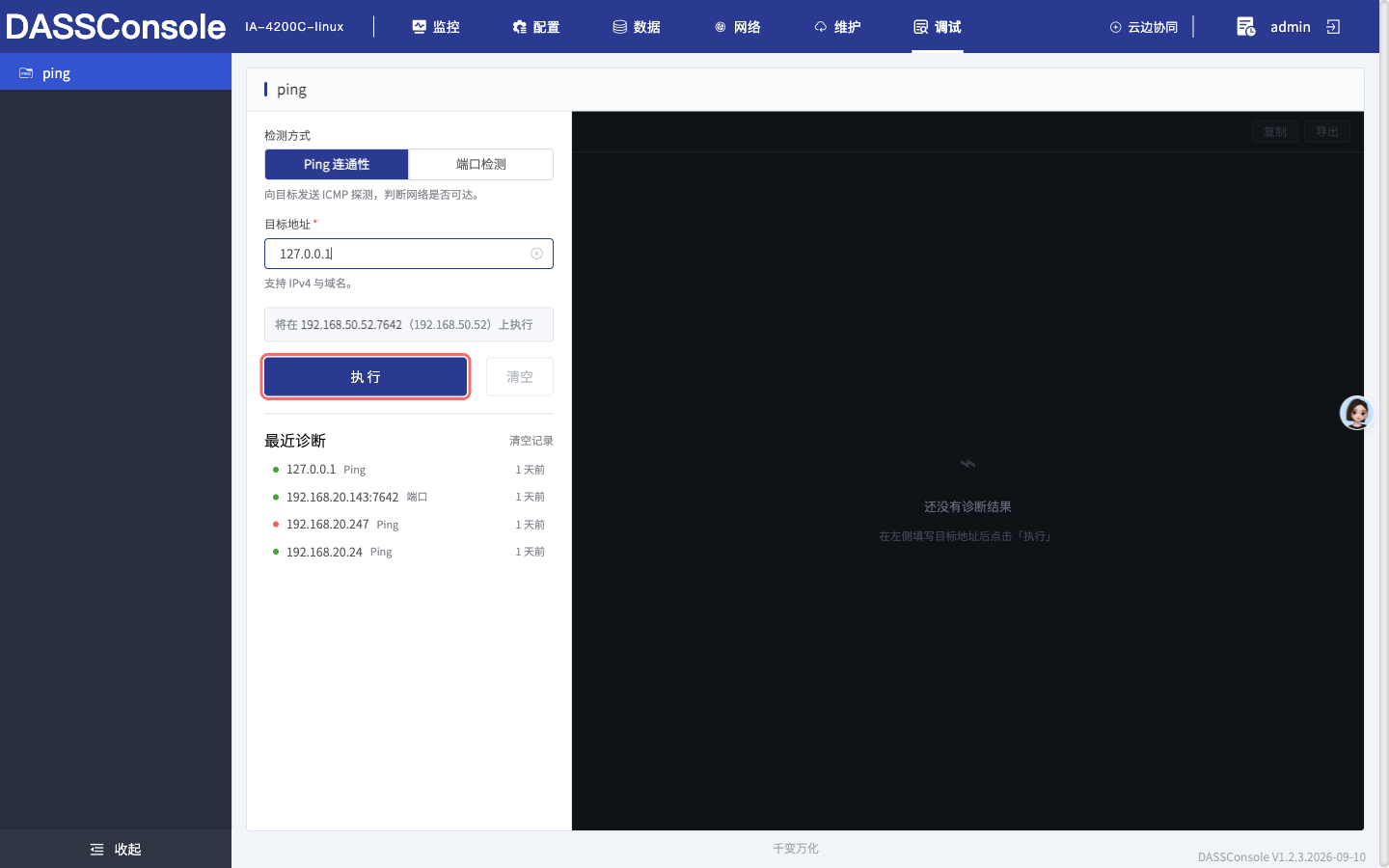Click the logout arrow icon
Image resolution: width=1389 pixels, height=868 pixels.
pyautogui.click(x=1334, y=26)
